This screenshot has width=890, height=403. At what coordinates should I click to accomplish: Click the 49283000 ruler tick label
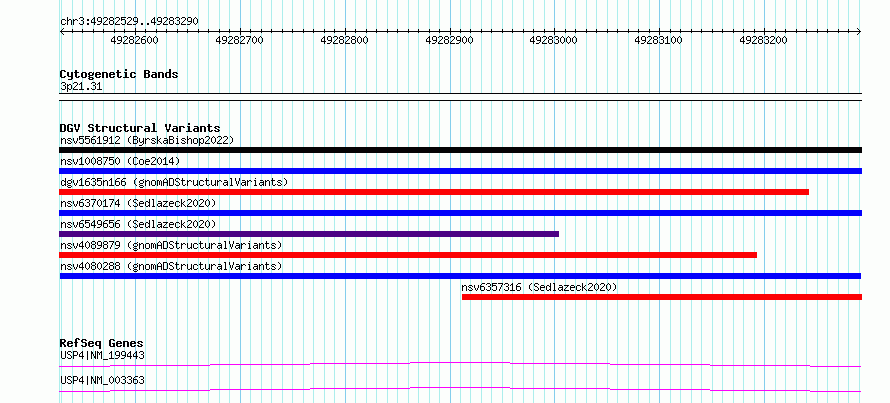(553, 40)
